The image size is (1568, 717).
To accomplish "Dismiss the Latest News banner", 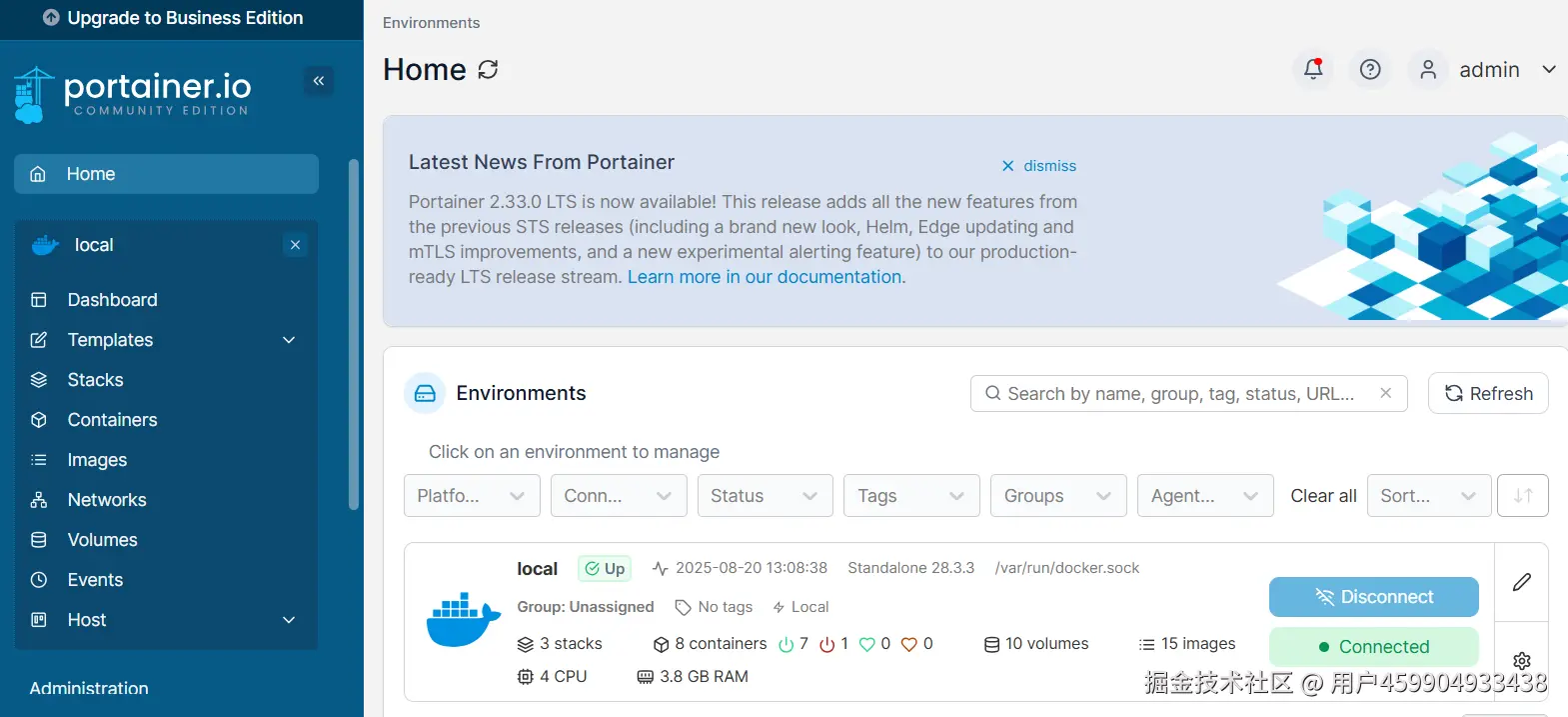I will (1039, 166).
